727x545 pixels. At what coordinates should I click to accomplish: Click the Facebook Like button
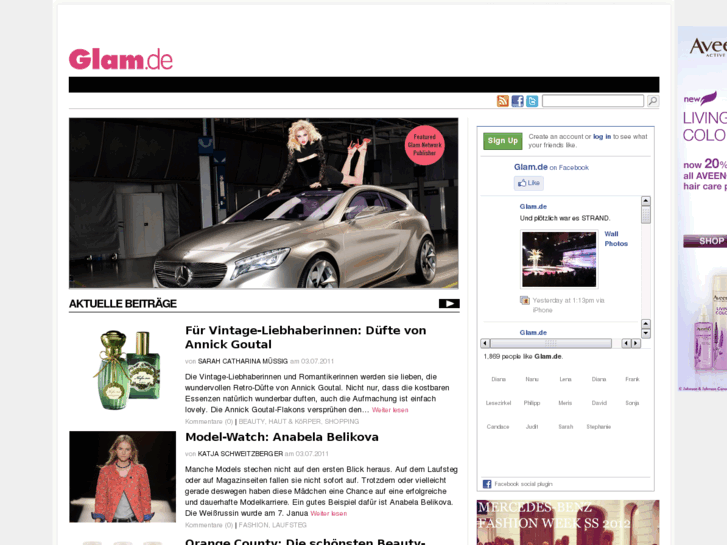tap(529, 183)
